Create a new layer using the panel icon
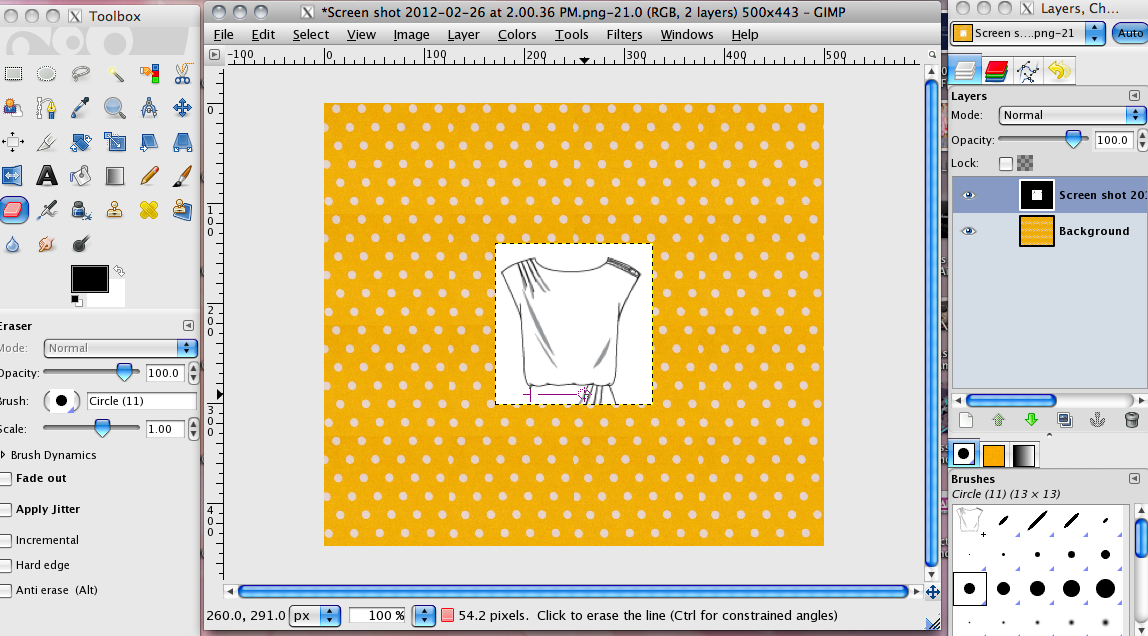The width and height of the screenshot is (1148, 636). 966,420
